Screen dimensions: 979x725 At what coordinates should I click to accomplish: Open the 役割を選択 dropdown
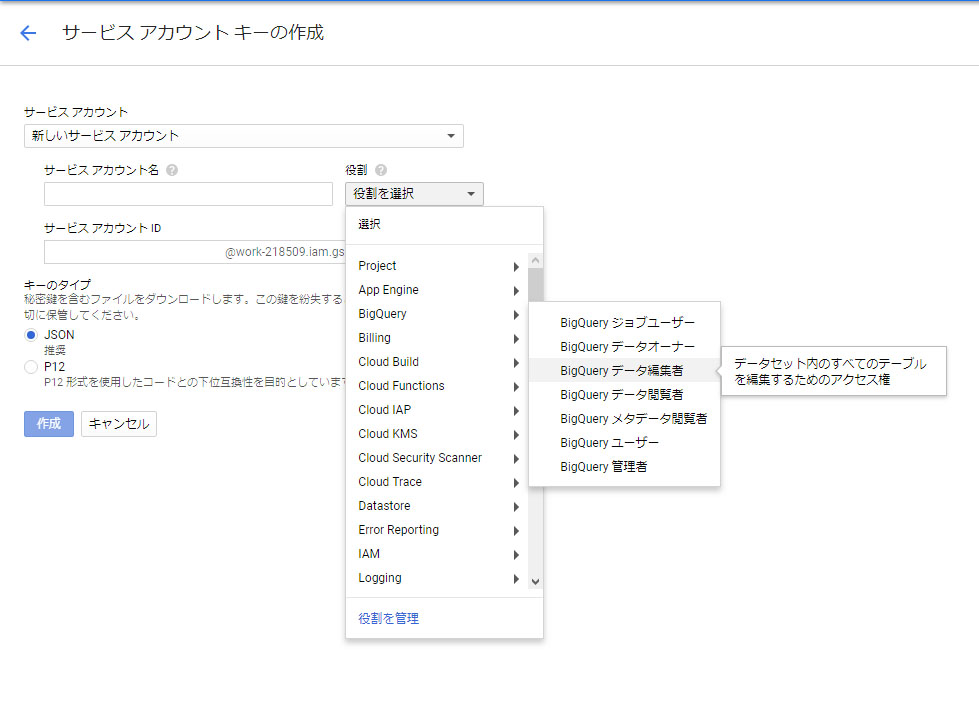coord(413,193)
